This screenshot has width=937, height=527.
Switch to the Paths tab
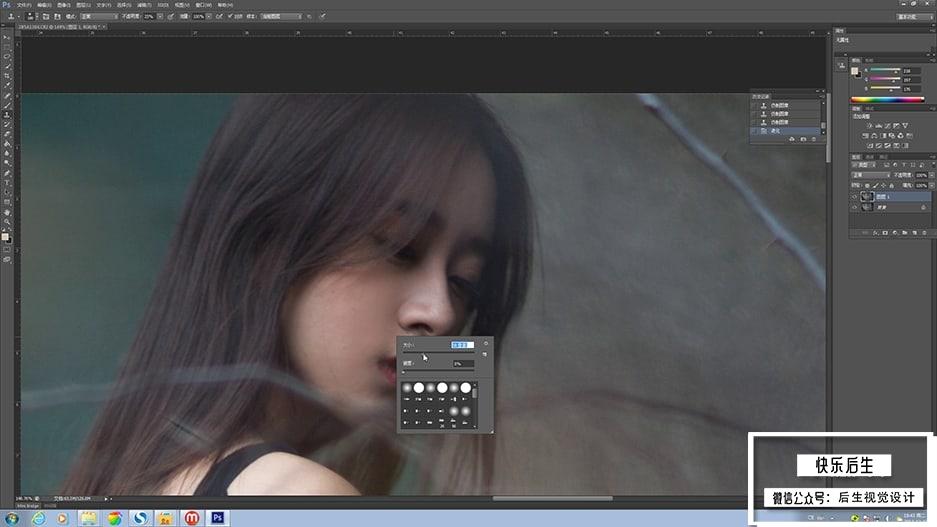coord(882,157)
